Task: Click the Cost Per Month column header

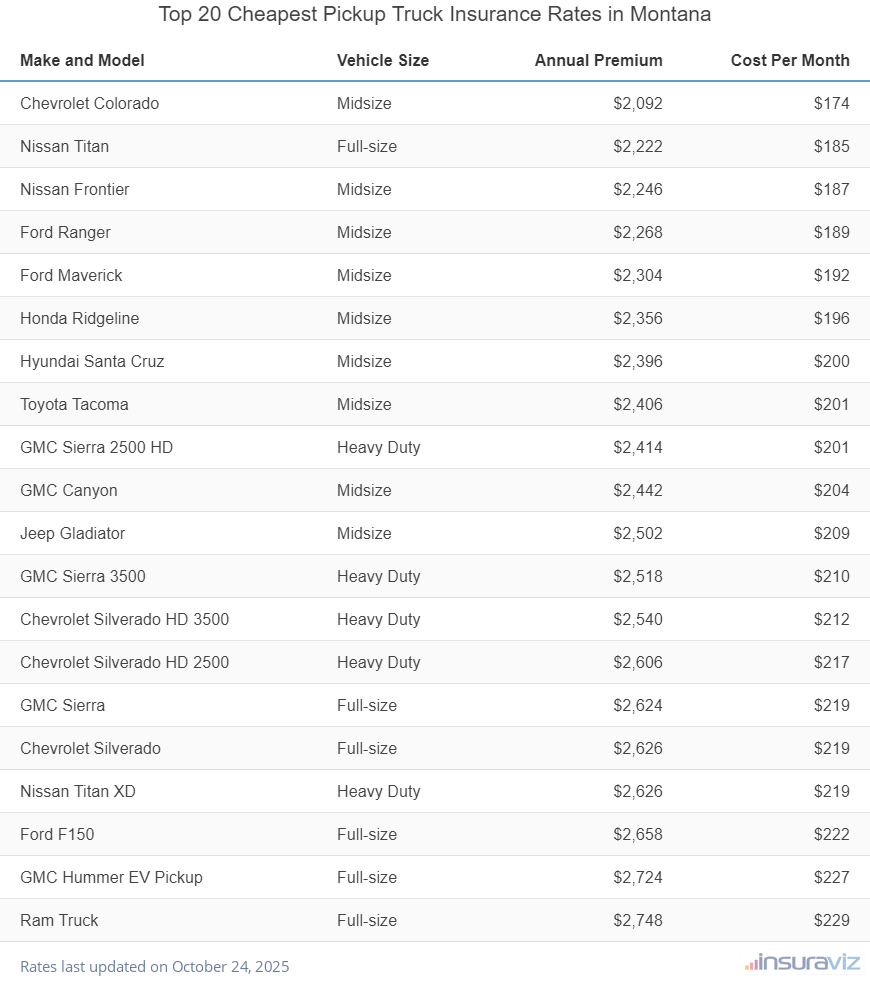Action: tap(790, 60)
